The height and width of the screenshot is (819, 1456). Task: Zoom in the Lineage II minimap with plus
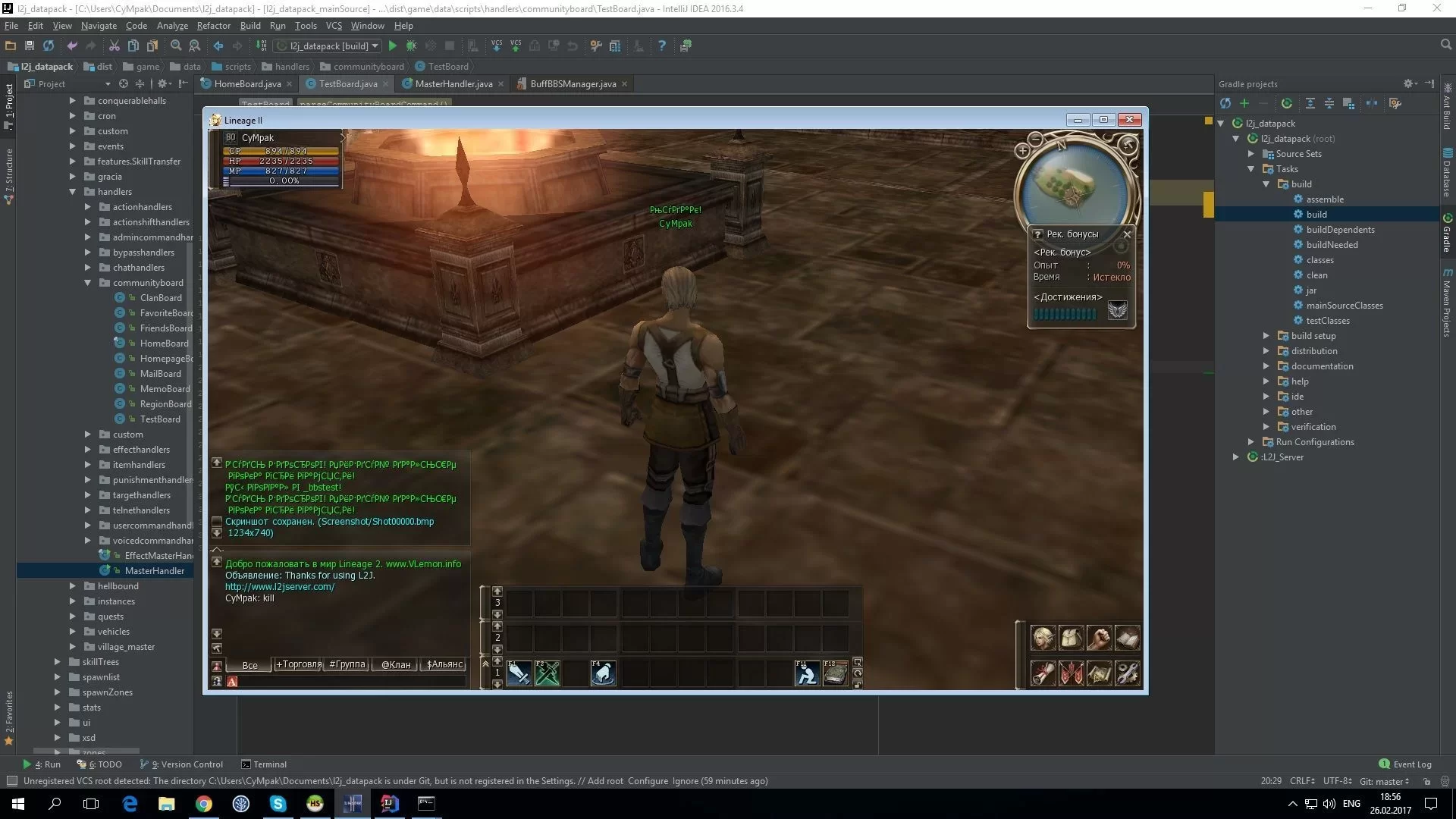(1022, 151)
